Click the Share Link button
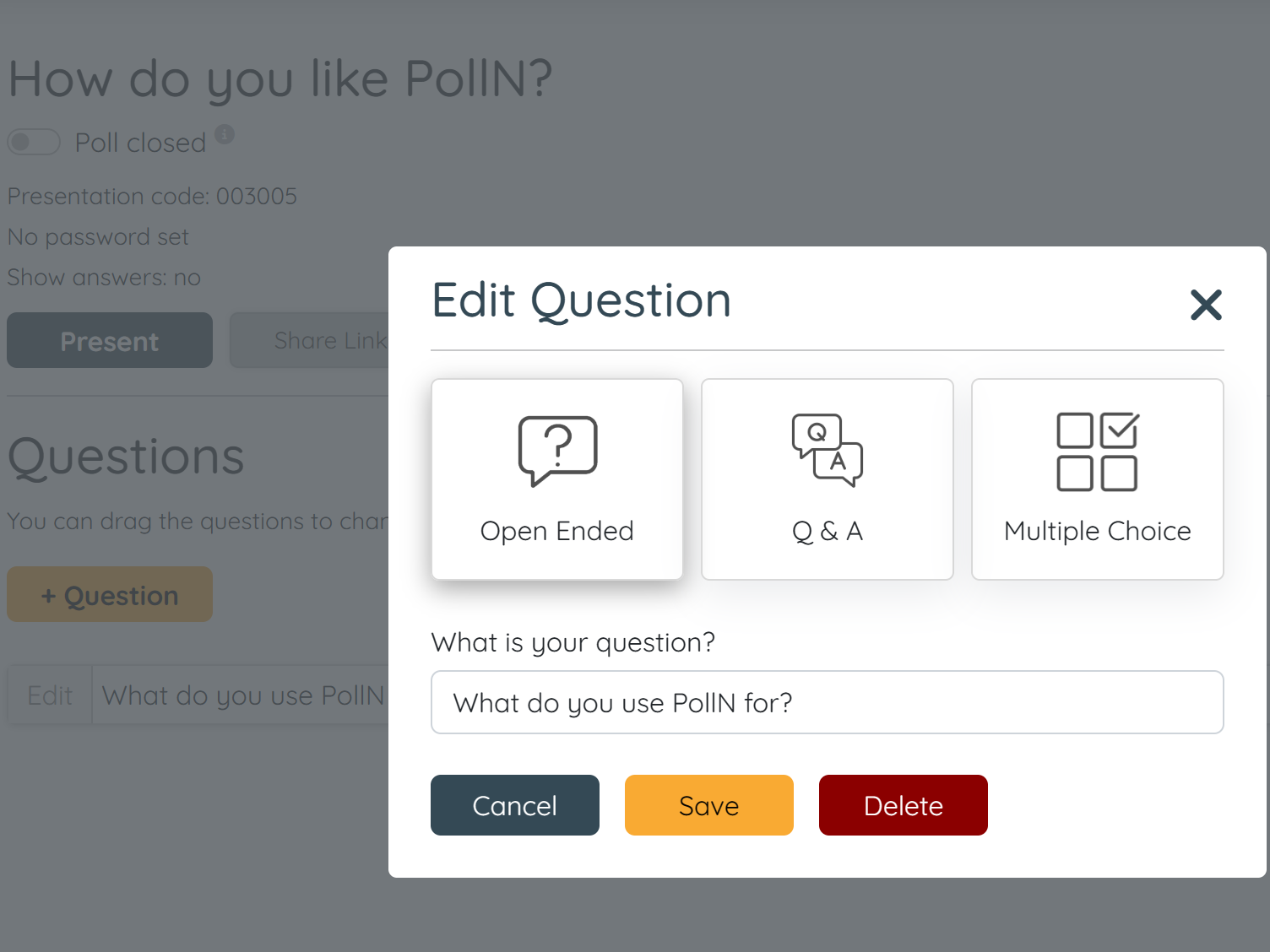Image resolution: width=1270 pixels, height=952 pixels. click(x=329, y=340)
